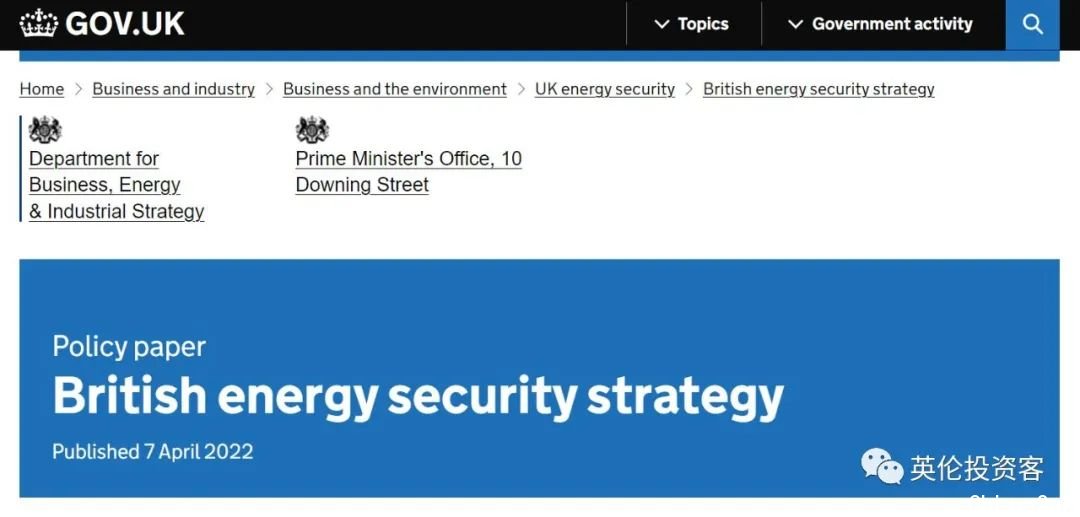The width and height of the screenshot is (1080, 517).
Task: Click the chevron arrow beside Government activity
Action: click(x=796, y=25)
